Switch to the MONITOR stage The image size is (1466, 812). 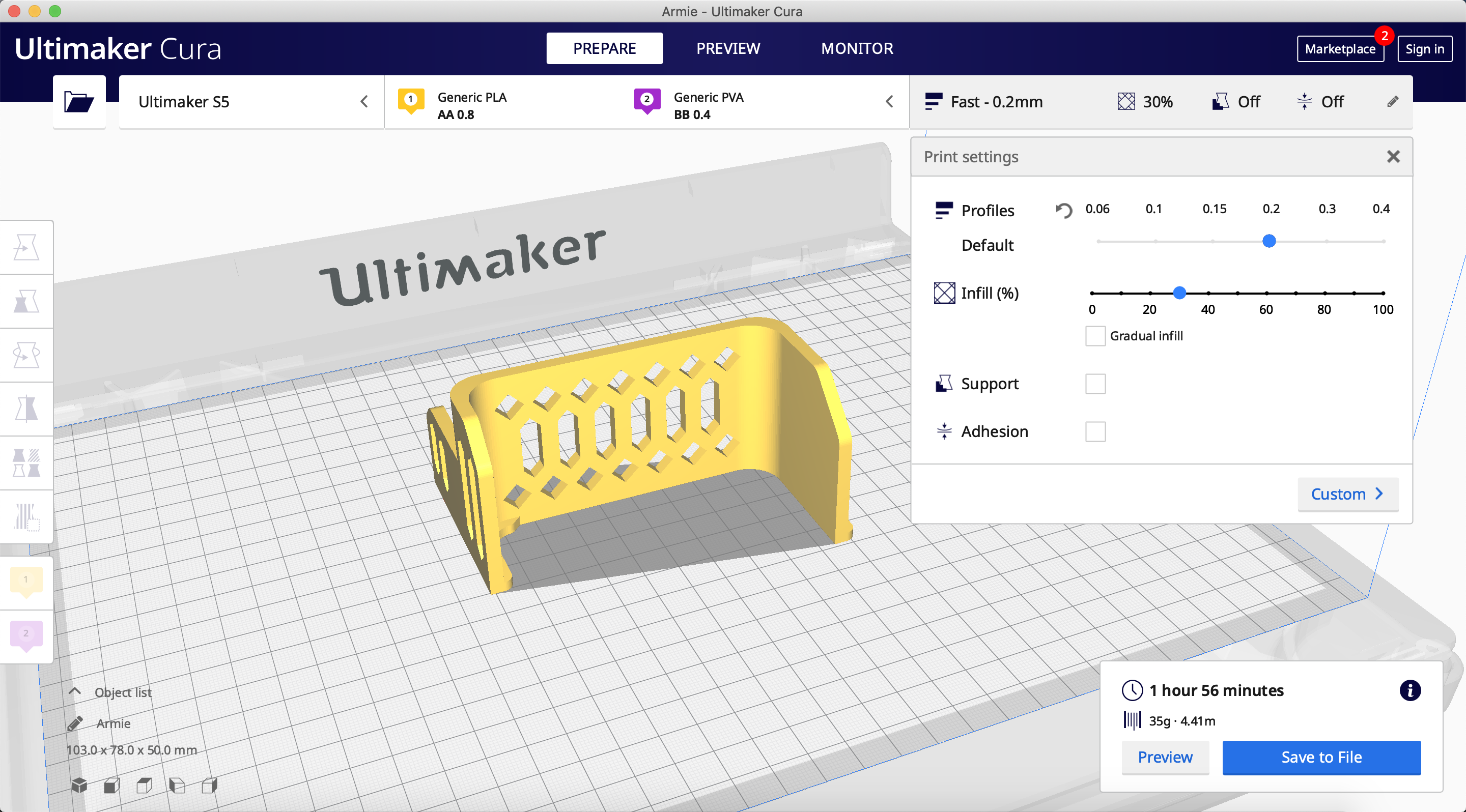pos(857,48)
